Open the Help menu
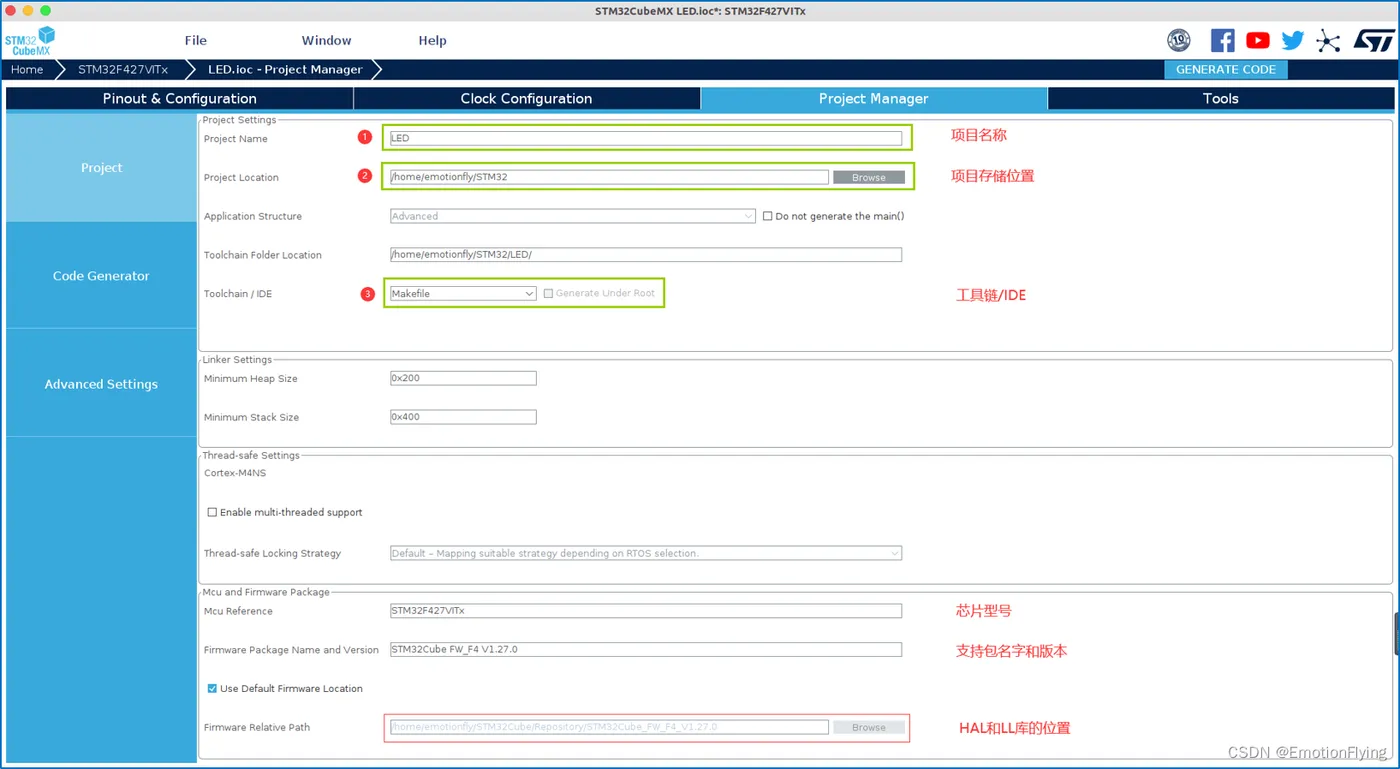This screenshot has height=769, width=1400. click(x=433, y=41)
